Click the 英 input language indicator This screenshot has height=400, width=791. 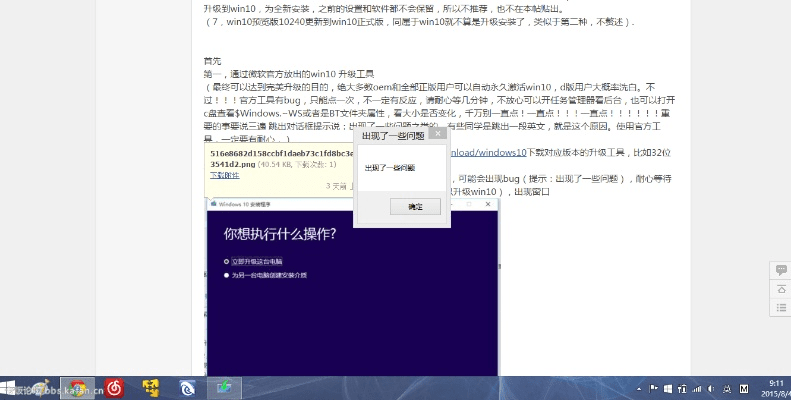[x=727, y=389]
